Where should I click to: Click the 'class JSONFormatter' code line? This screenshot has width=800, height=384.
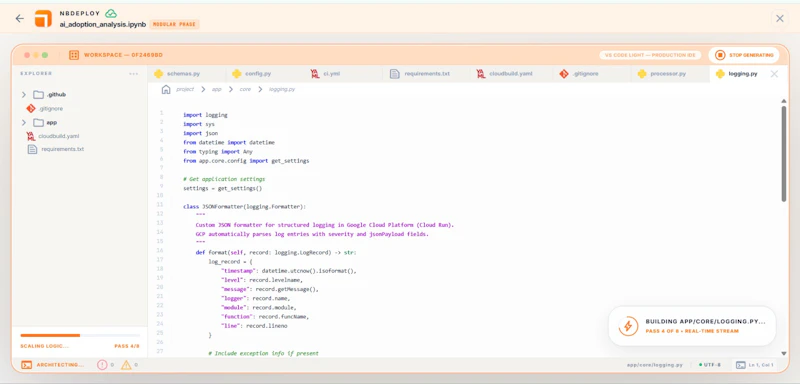pos(244,207)
